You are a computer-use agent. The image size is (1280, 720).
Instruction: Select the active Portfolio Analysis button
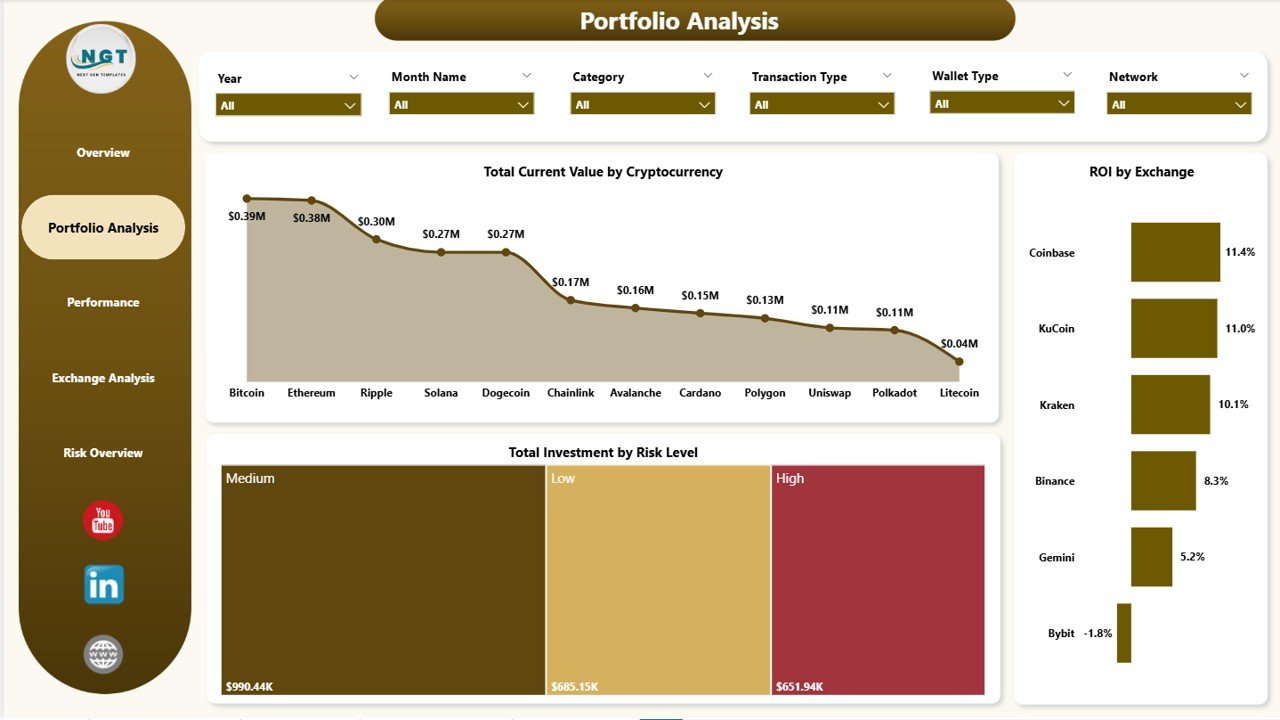pyautogui.click(x=101, y=227)
